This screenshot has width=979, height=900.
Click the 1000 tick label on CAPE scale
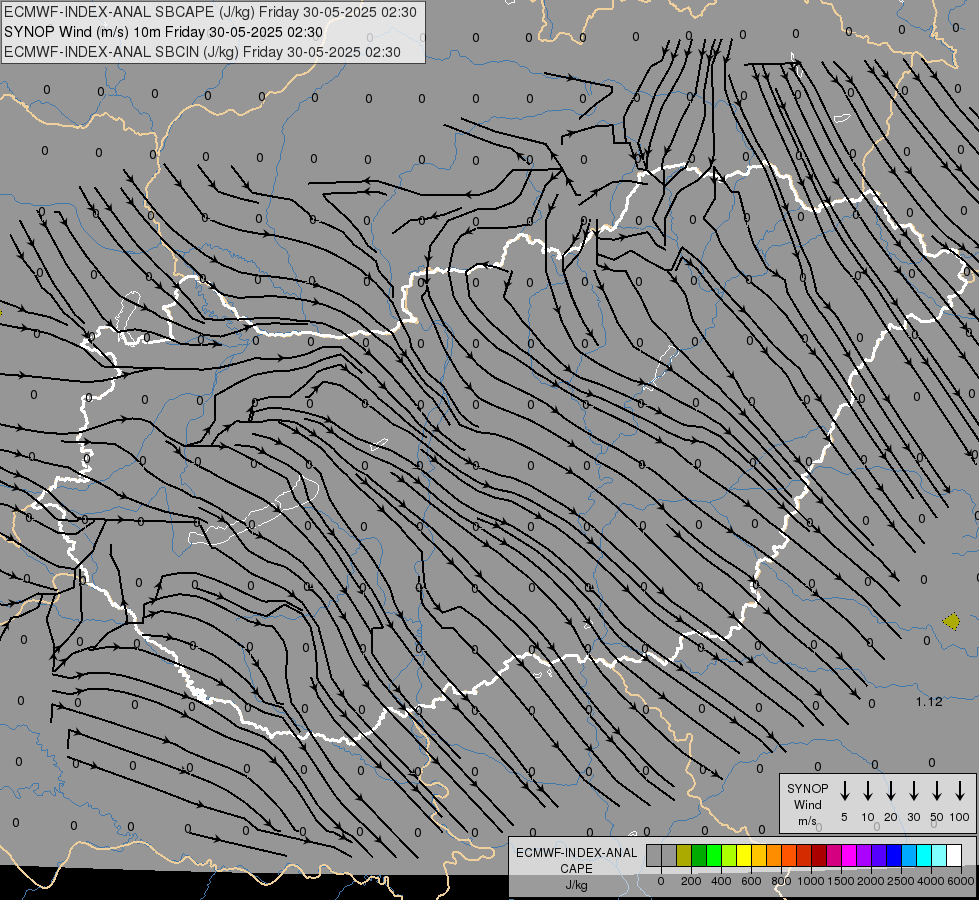point(811,881)
